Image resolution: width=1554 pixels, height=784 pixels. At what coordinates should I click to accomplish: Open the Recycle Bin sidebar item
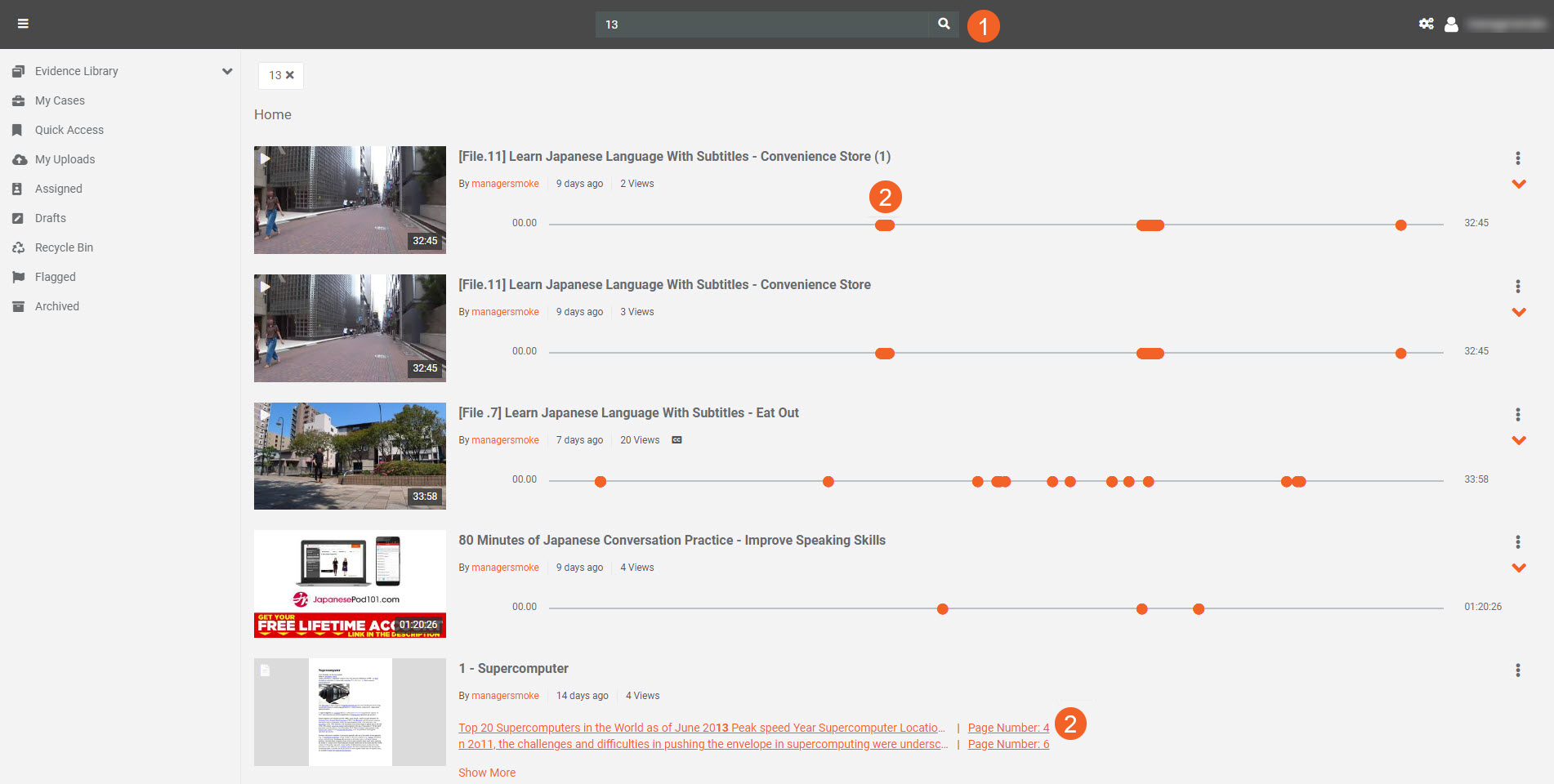(x=64, y=247)
